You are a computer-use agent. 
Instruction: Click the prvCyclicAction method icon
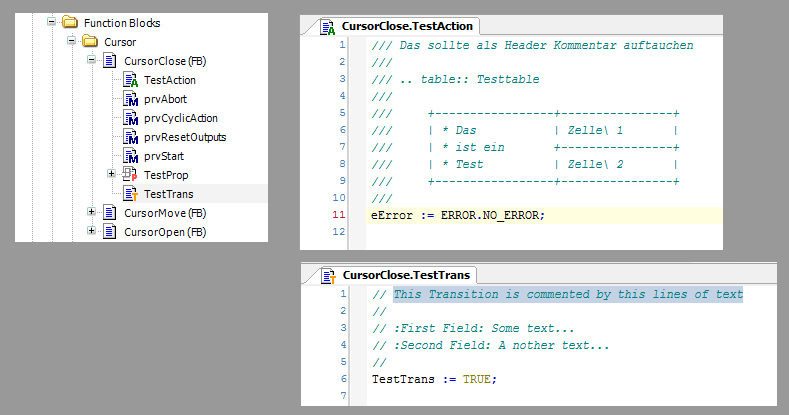(130, 118)
